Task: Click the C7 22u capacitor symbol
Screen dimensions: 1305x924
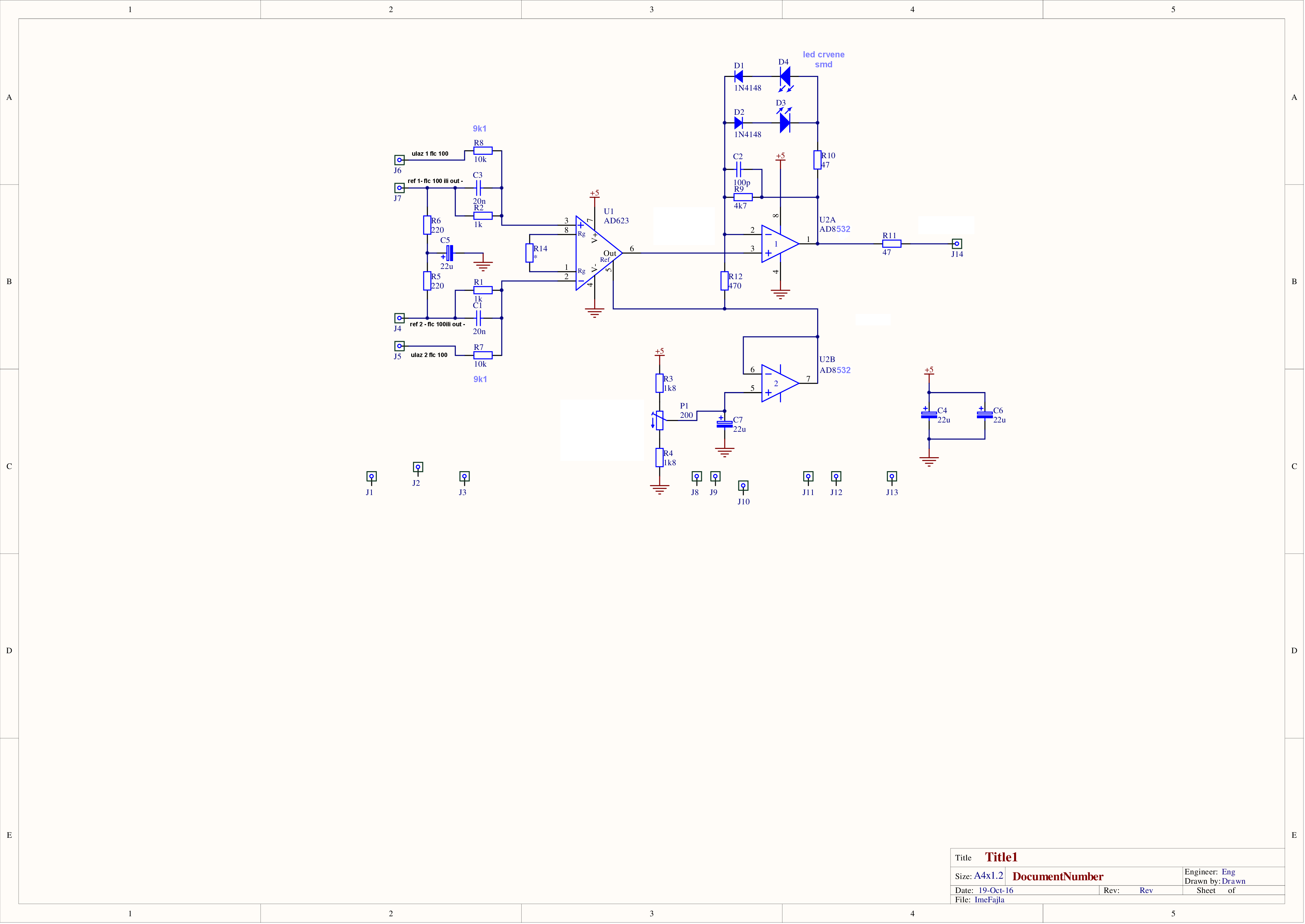Action: [725, 424]
